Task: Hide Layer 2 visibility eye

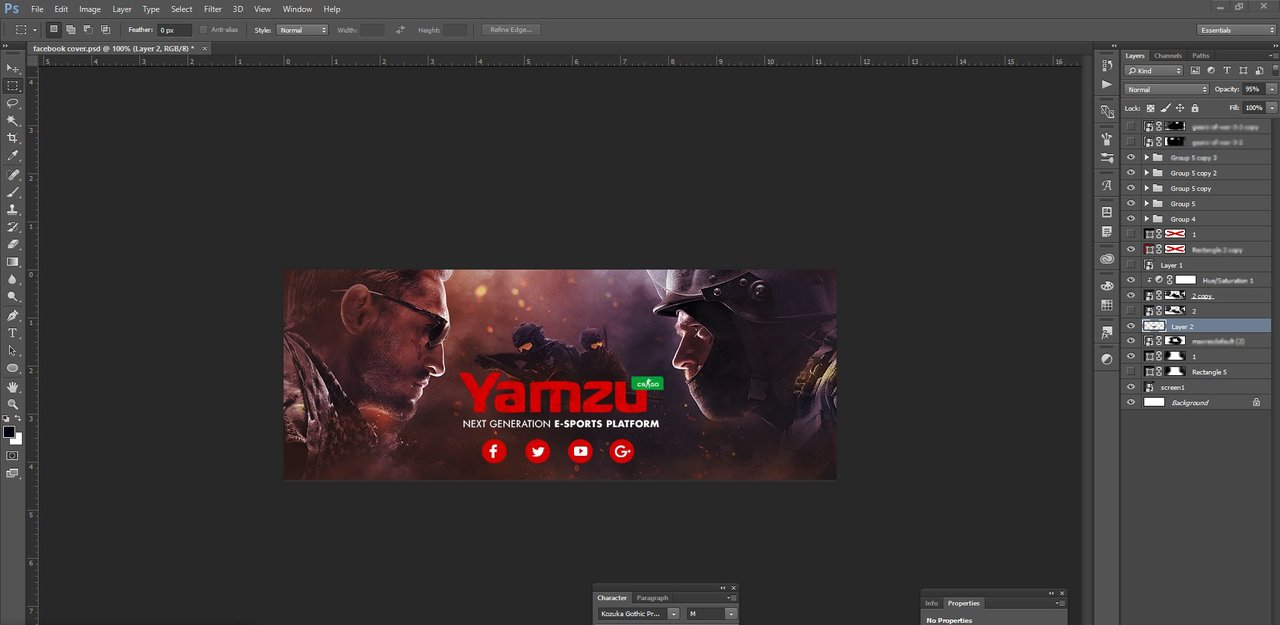Action: pyautogui.click(x=1131, y=326)
